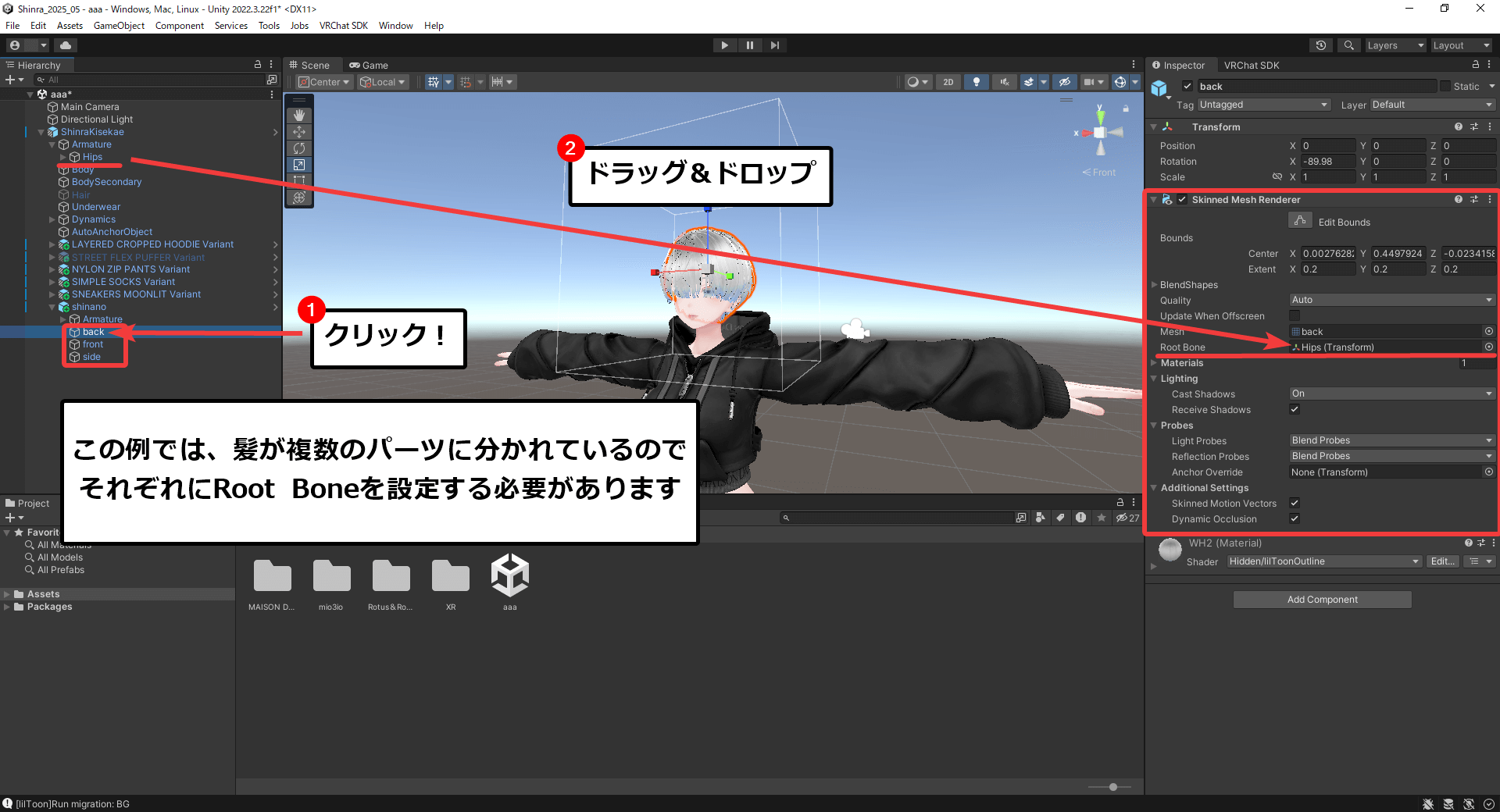The width and height of the screenshot is (1500, 812).
Task: Open the Cast Shadows dropdown
Action: coord(1392,394)
